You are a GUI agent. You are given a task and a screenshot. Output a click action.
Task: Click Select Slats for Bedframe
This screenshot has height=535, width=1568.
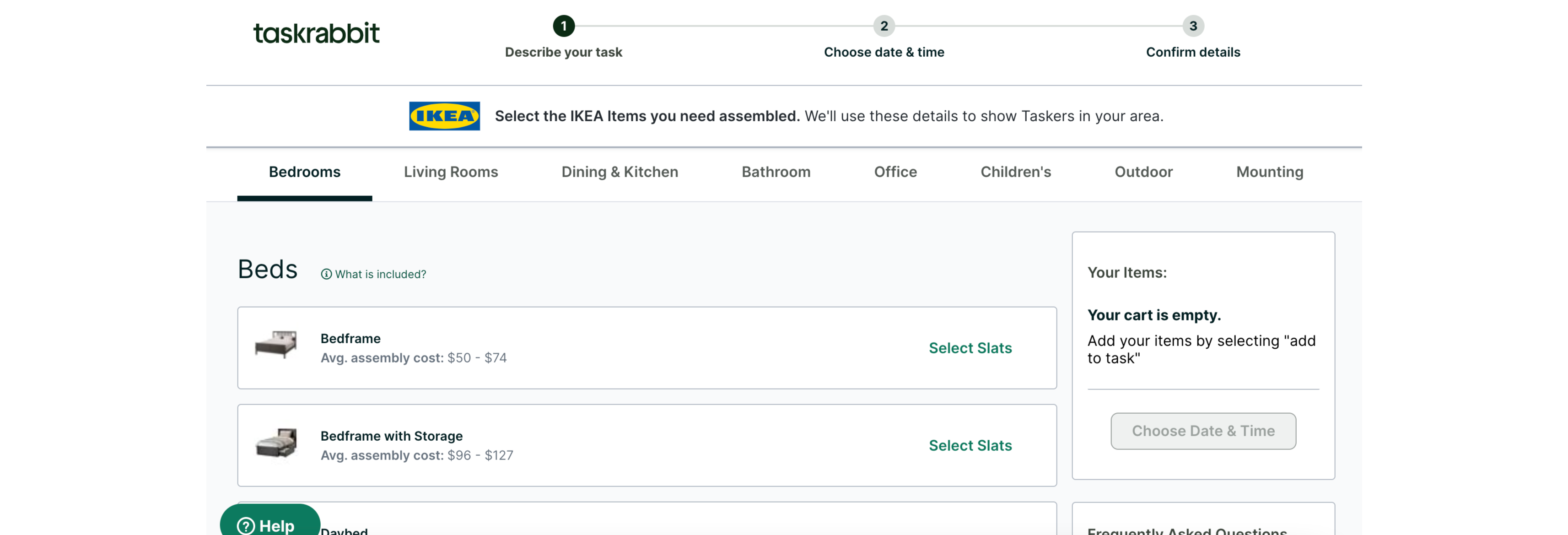click(x=970, y=348)
